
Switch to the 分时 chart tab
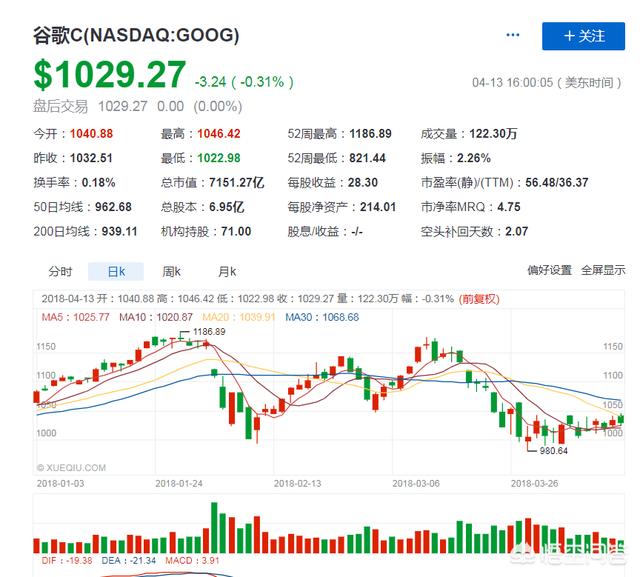click(x=60, y=271)
